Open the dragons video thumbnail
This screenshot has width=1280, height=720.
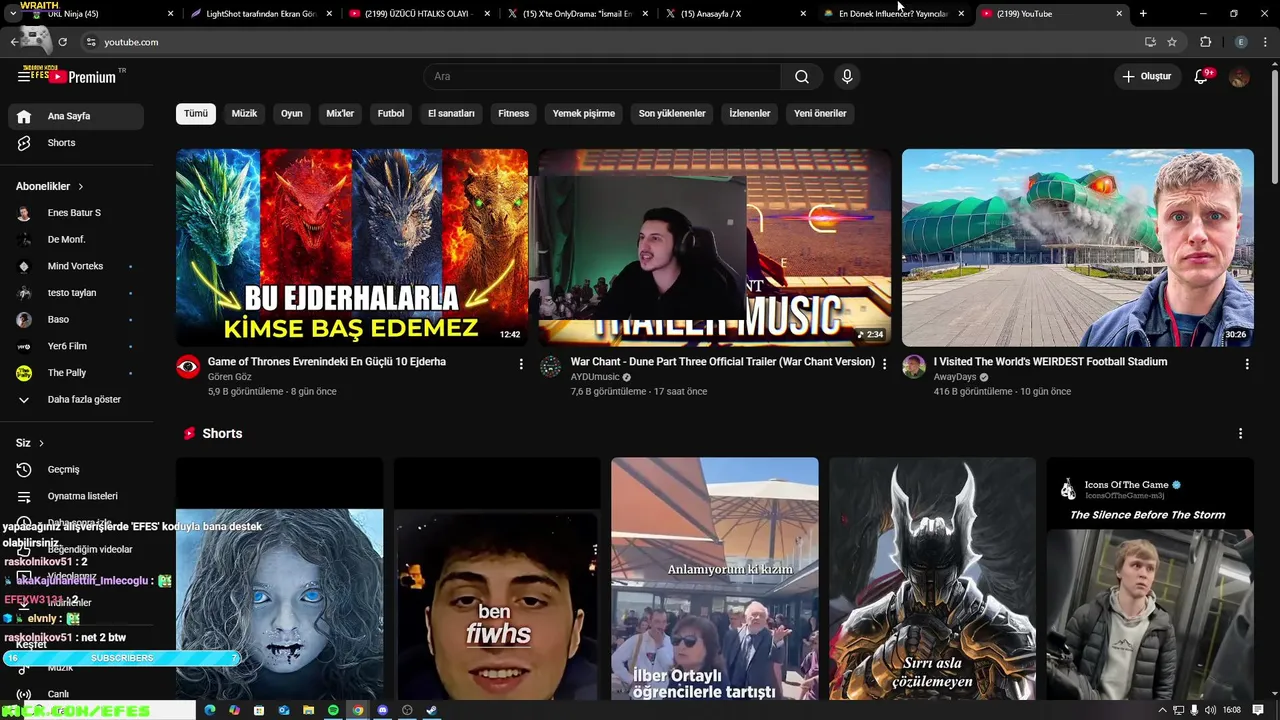352,248
